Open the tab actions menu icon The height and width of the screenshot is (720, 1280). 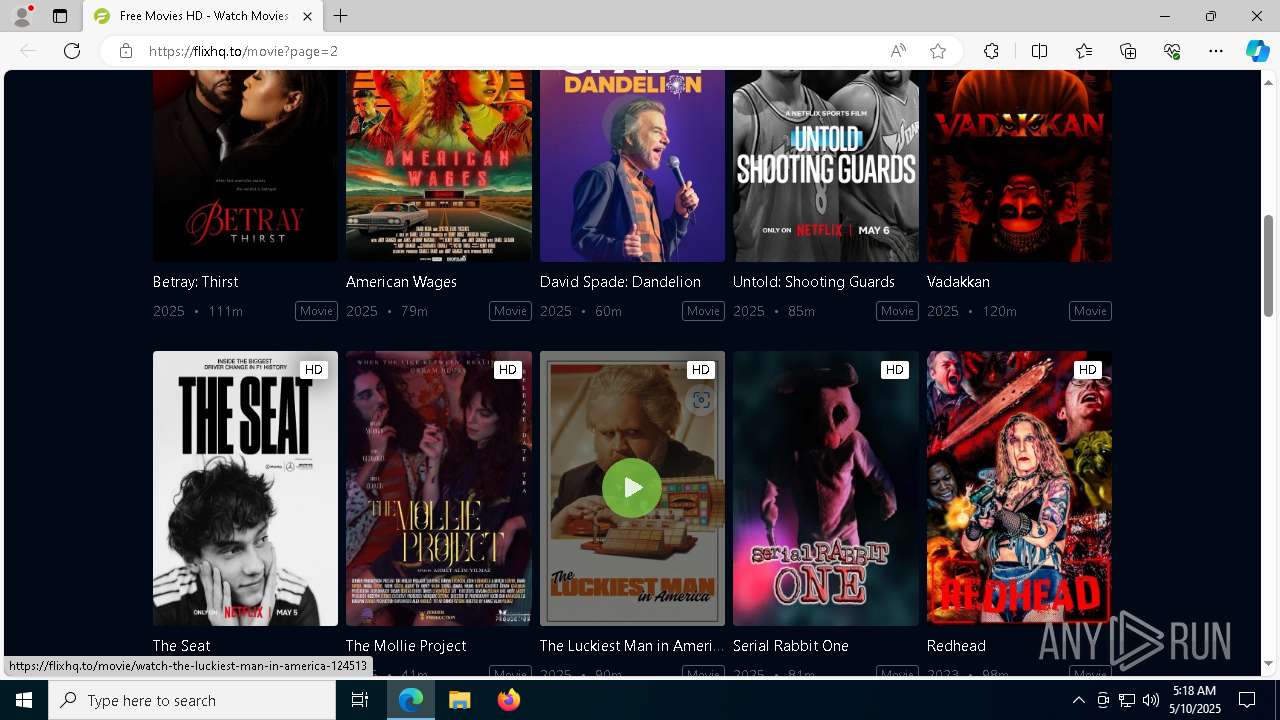[60, 16]
